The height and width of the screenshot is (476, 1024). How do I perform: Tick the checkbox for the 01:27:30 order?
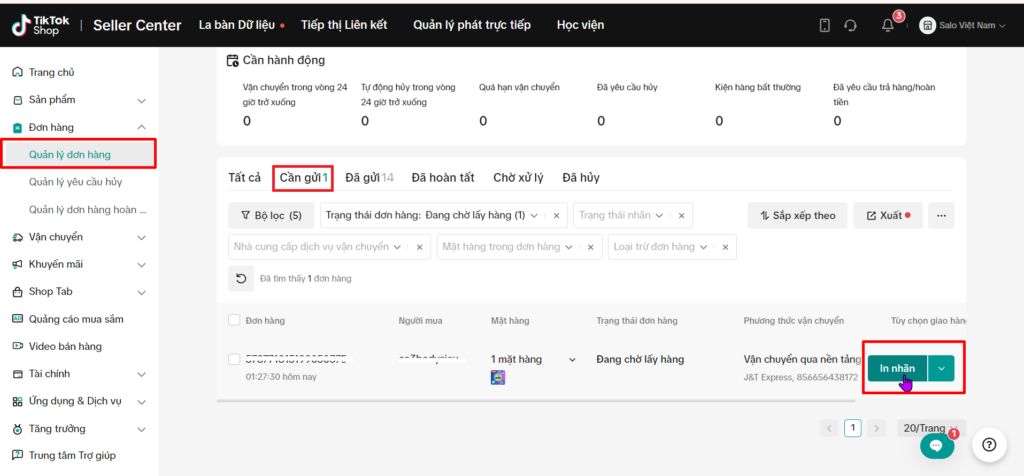click(x=234, y=359)
